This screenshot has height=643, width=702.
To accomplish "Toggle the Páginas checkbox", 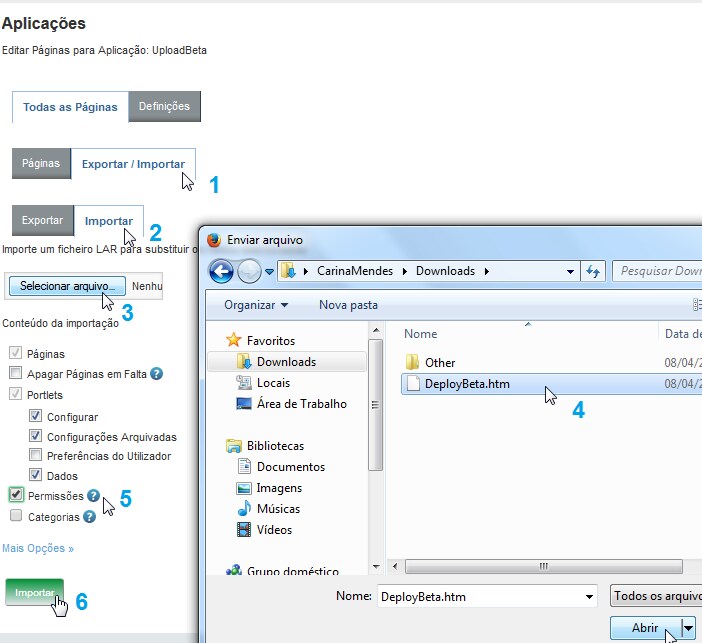I will 15,353.
